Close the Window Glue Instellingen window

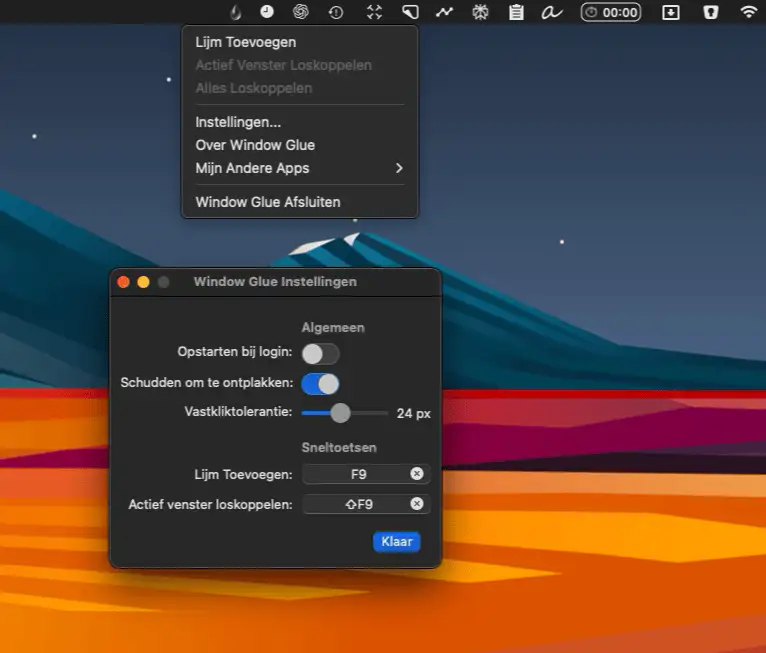pos(123,282)
